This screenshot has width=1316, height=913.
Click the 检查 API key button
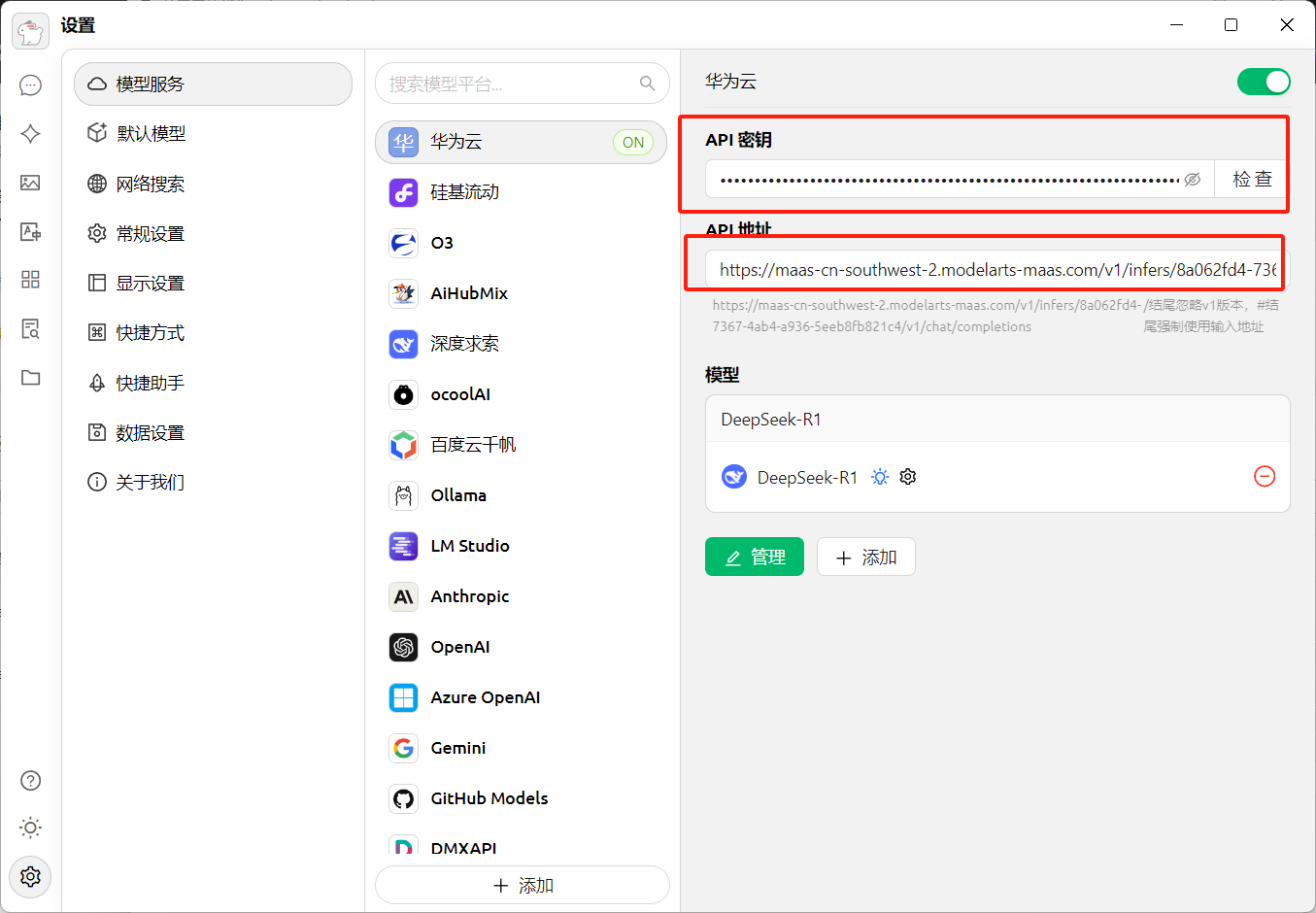[x=1252, y=179]
